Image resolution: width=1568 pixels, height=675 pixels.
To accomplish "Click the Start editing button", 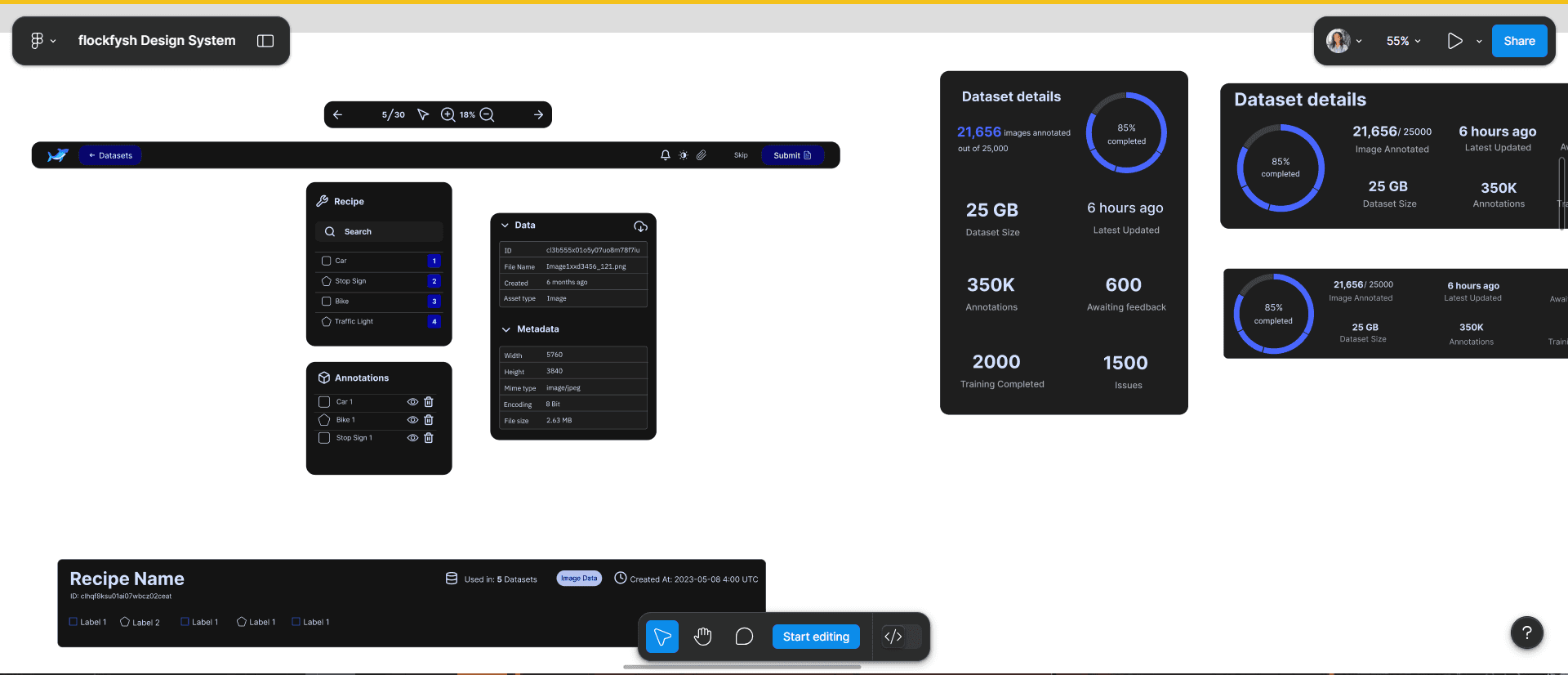I will [x=816, y=637].
